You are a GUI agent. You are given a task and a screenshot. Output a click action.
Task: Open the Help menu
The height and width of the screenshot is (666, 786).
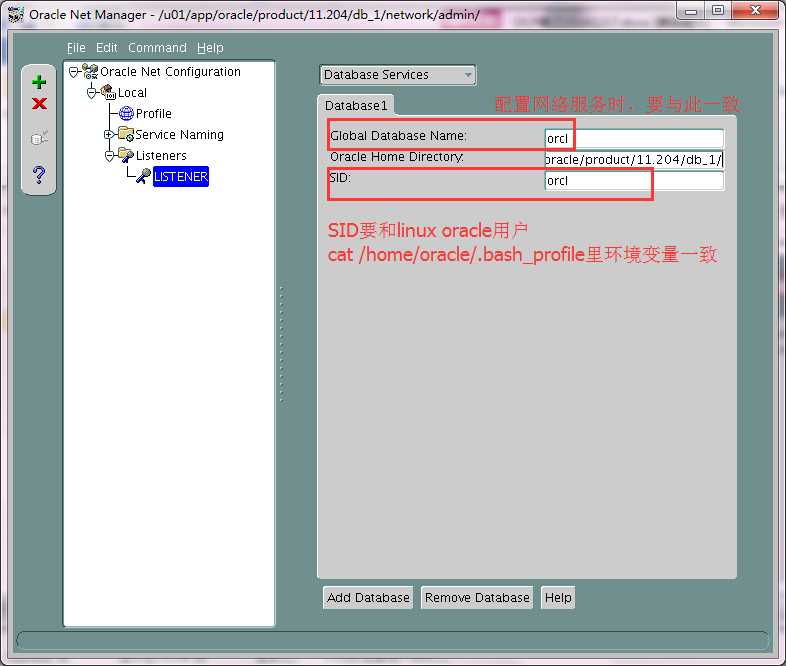pyautogui.click(x=210, y=48)
